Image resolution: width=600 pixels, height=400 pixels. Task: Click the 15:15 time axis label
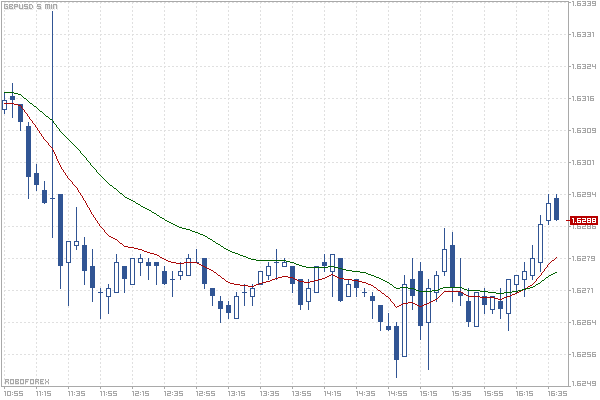coord(428,393)
